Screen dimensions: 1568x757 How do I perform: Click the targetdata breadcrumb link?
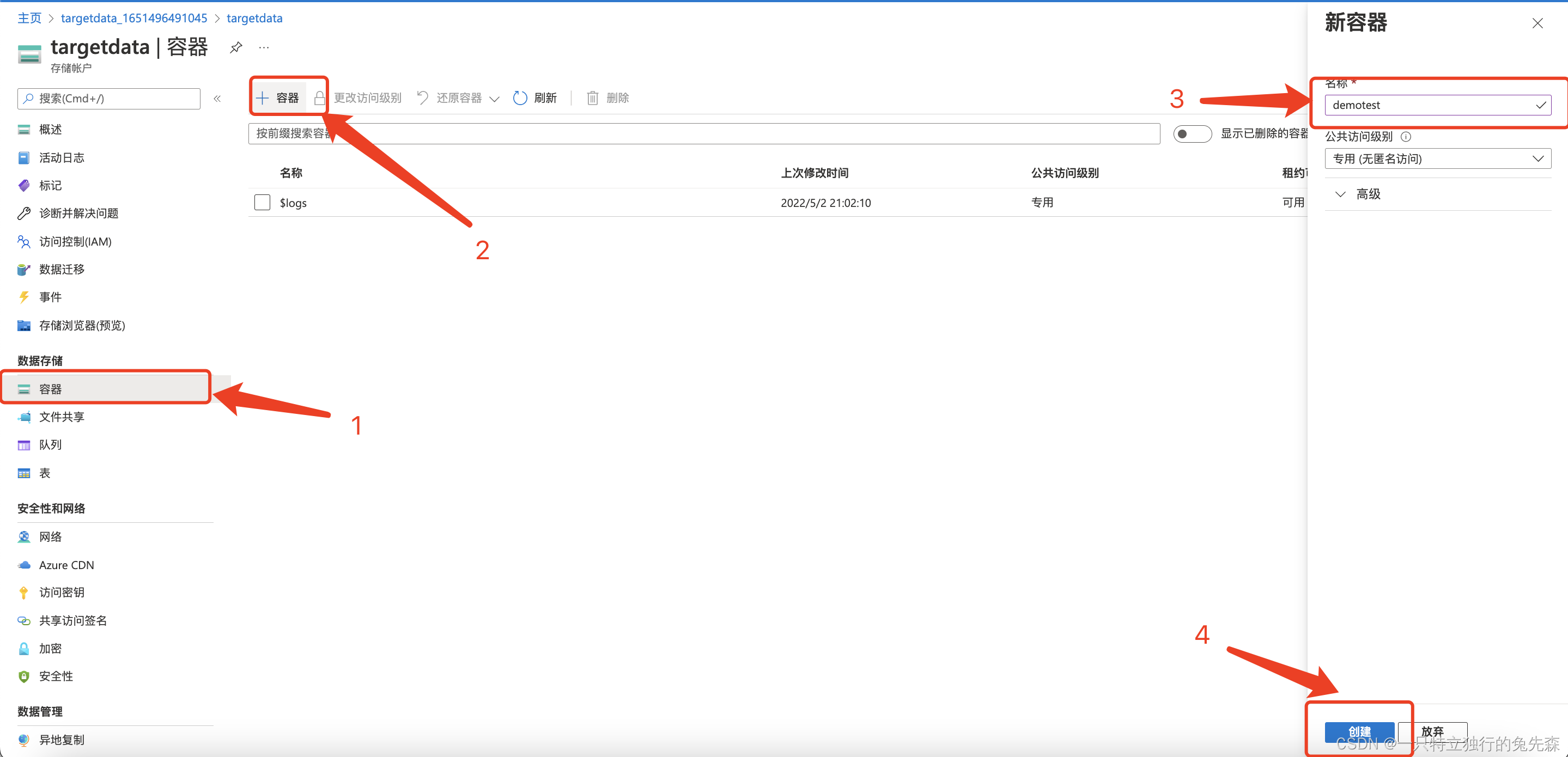click(254, 19)
